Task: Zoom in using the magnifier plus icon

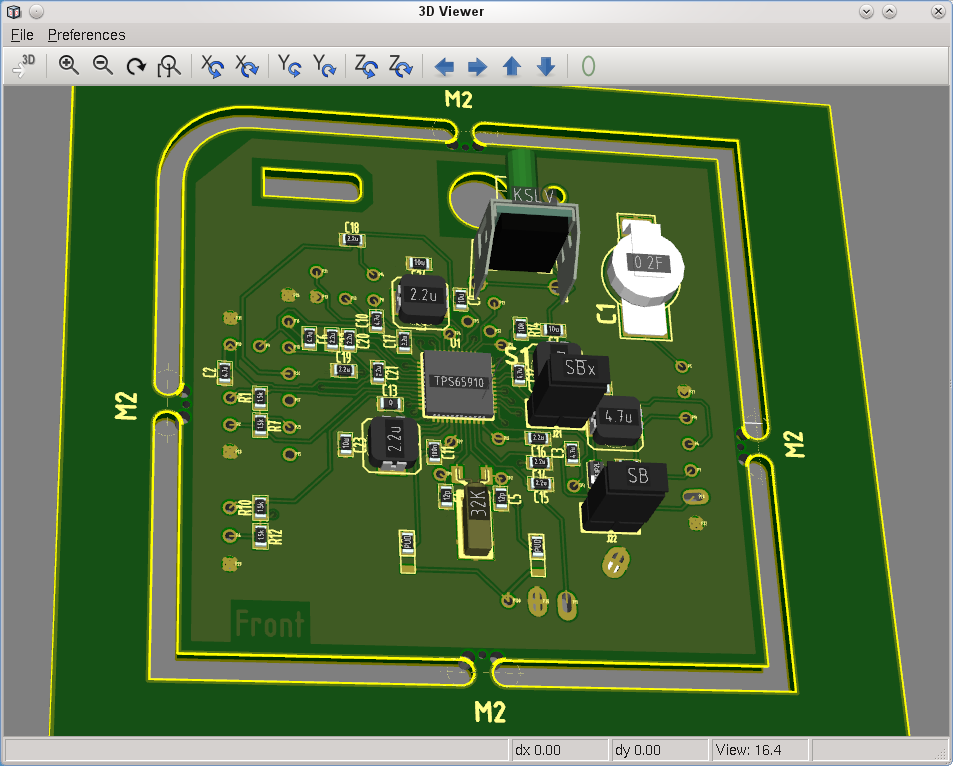Action: (x=69, y=66)
